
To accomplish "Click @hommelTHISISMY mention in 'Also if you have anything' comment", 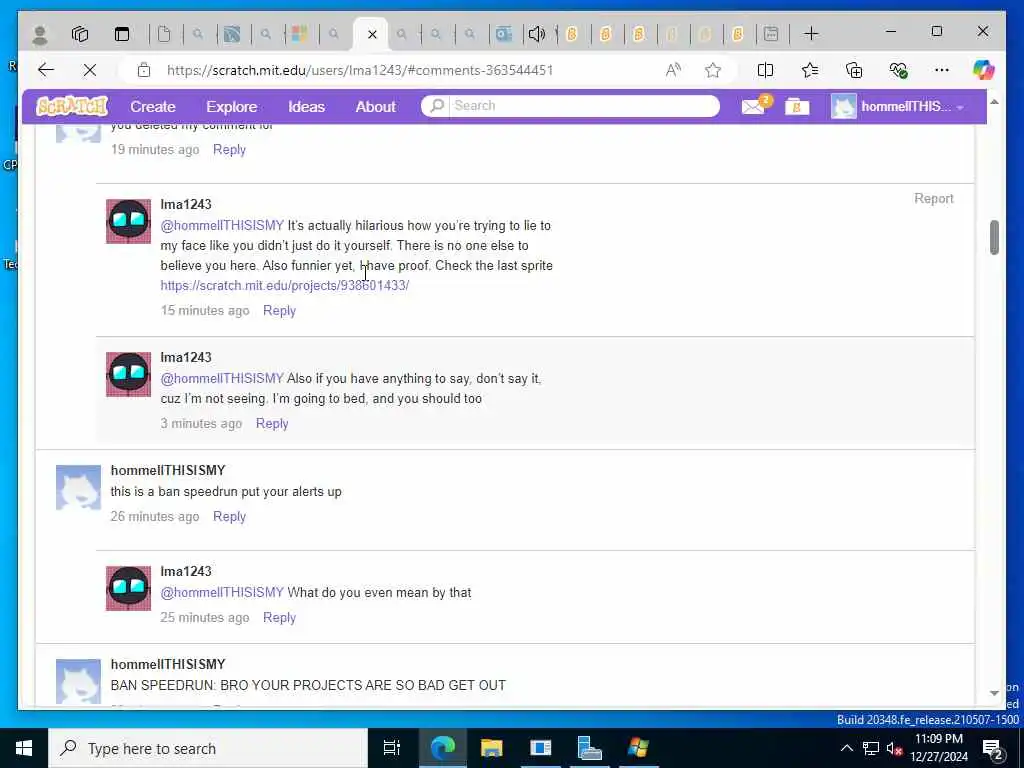I will (x=222, y=378).
